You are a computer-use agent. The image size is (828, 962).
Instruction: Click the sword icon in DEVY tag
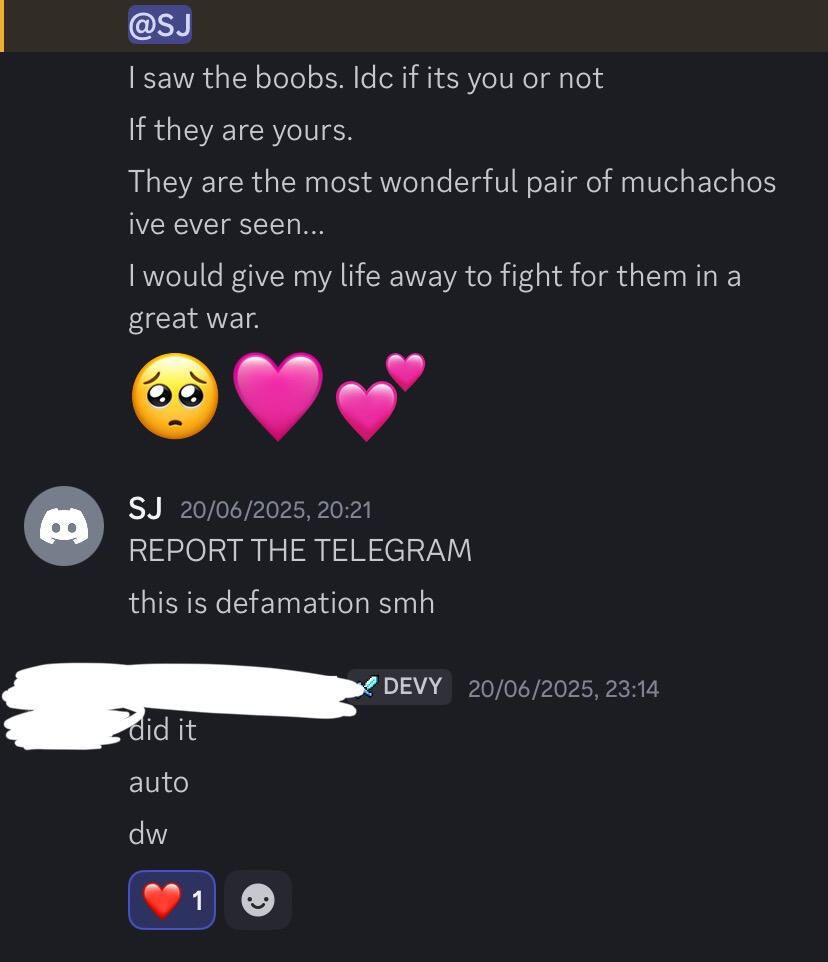367,687
